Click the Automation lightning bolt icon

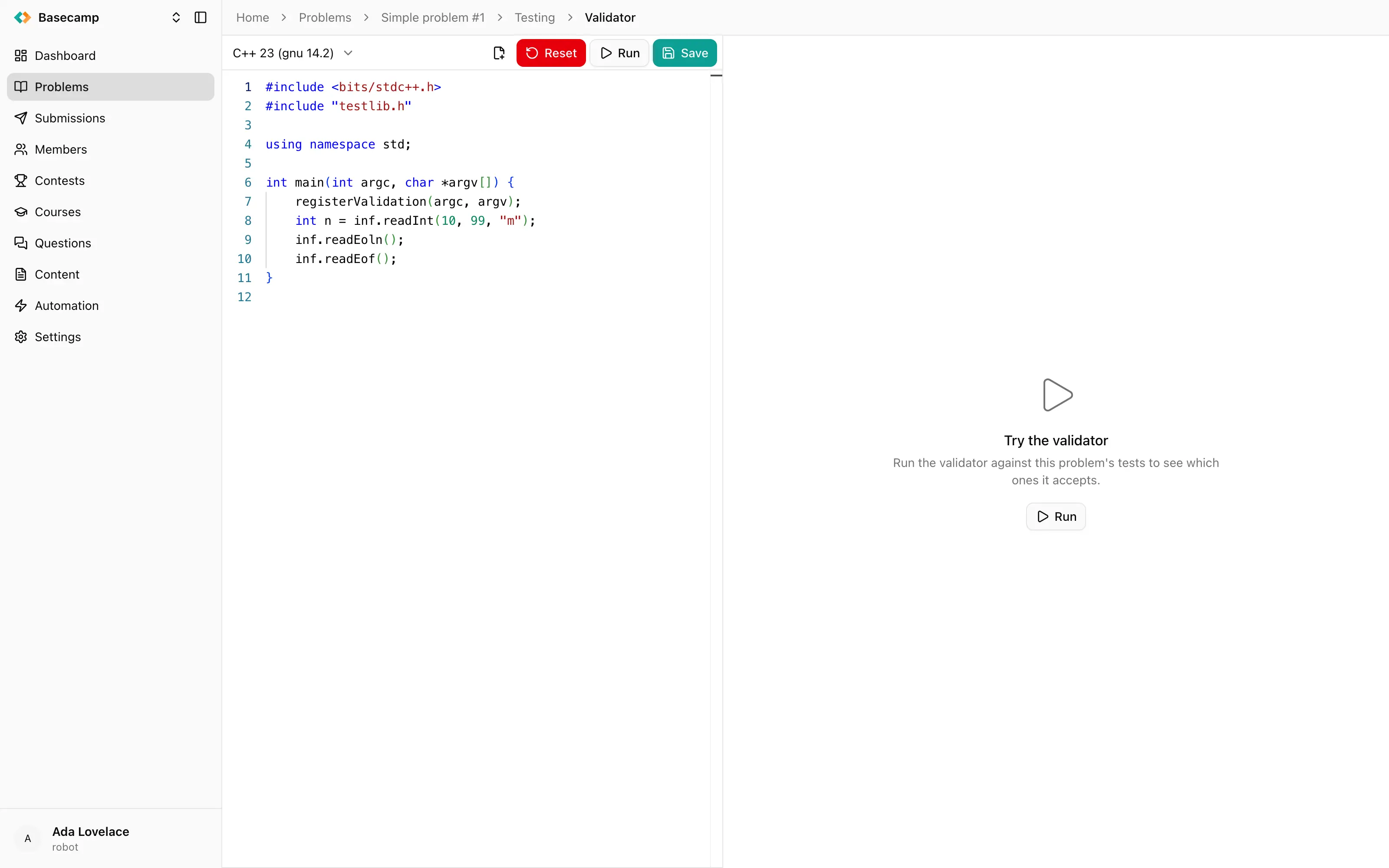[x=21, y=306]
